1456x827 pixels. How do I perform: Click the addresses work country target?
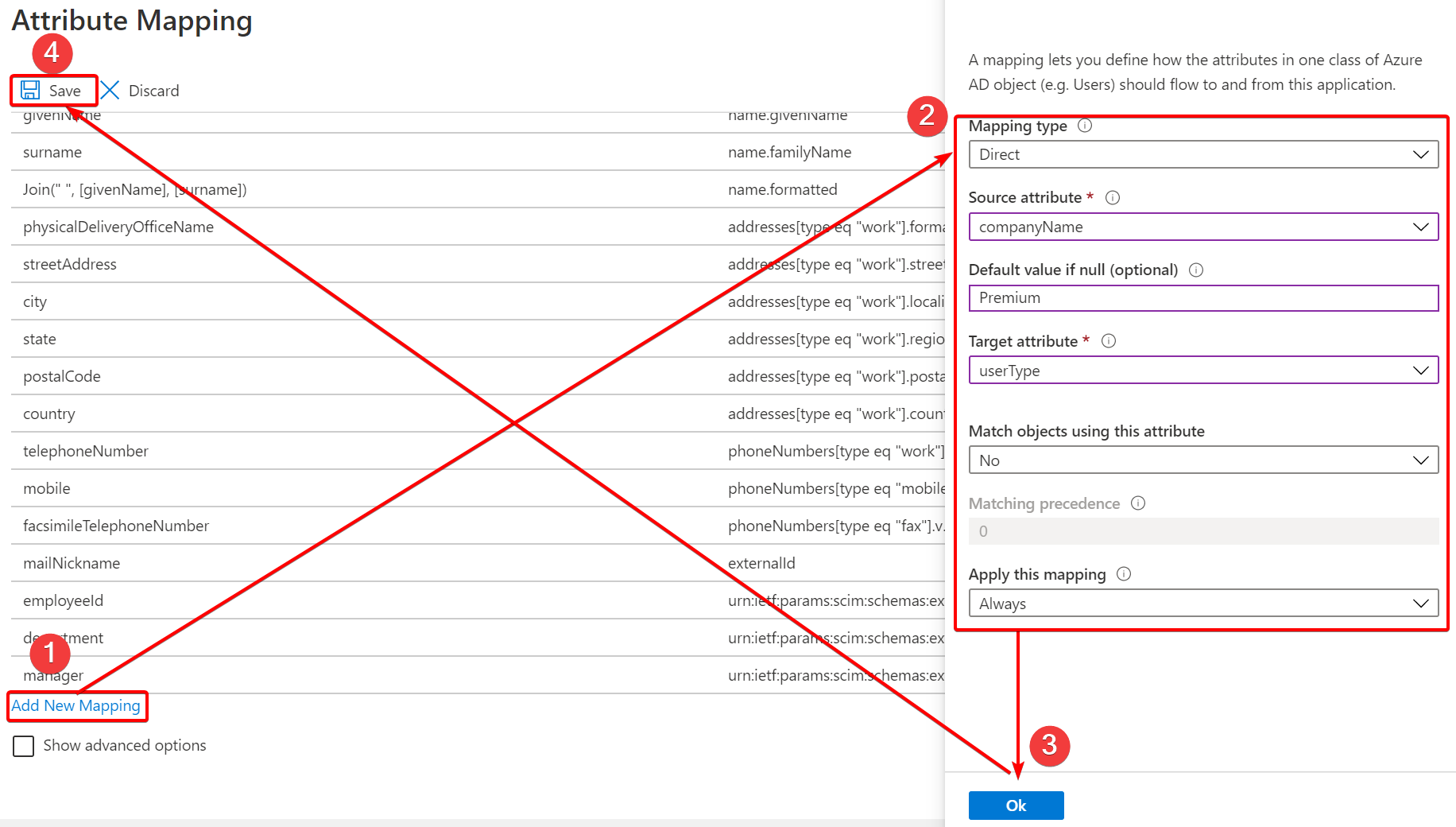(x=836, y=413)
